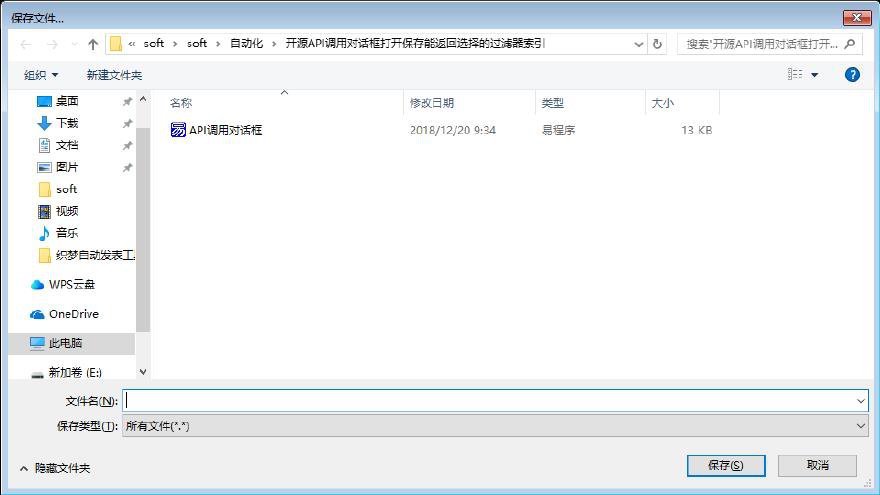
Task: Unpin 文档 using its pin icon
Action: (127, 145)
